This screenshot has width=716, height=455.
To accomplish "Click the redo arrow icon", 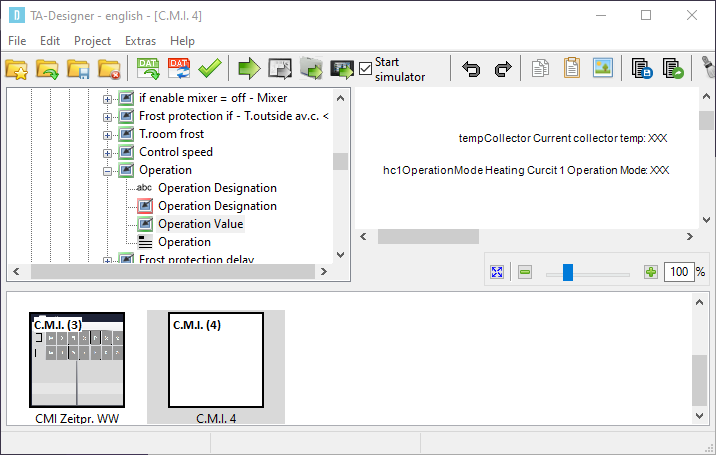I will tap(503, 69).
